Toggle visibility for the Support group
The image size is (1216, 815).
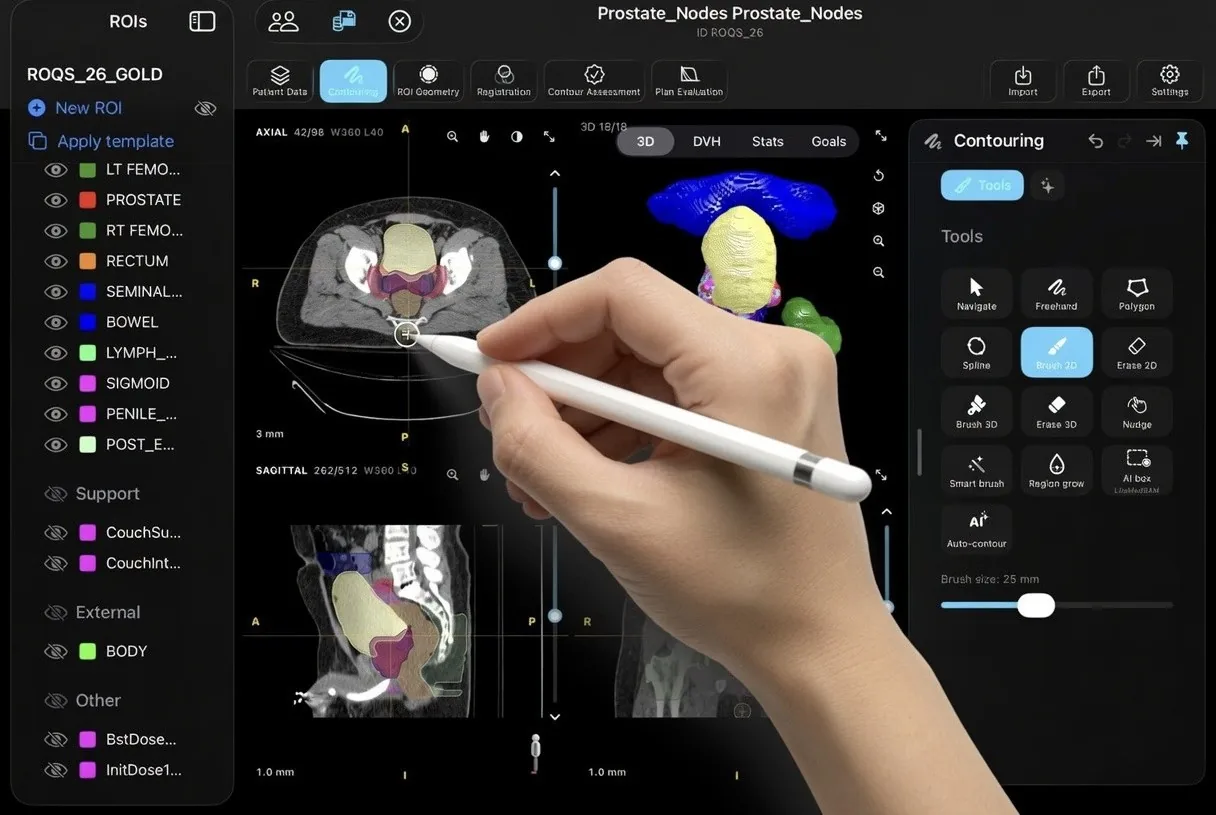click(x=56, y=494)
